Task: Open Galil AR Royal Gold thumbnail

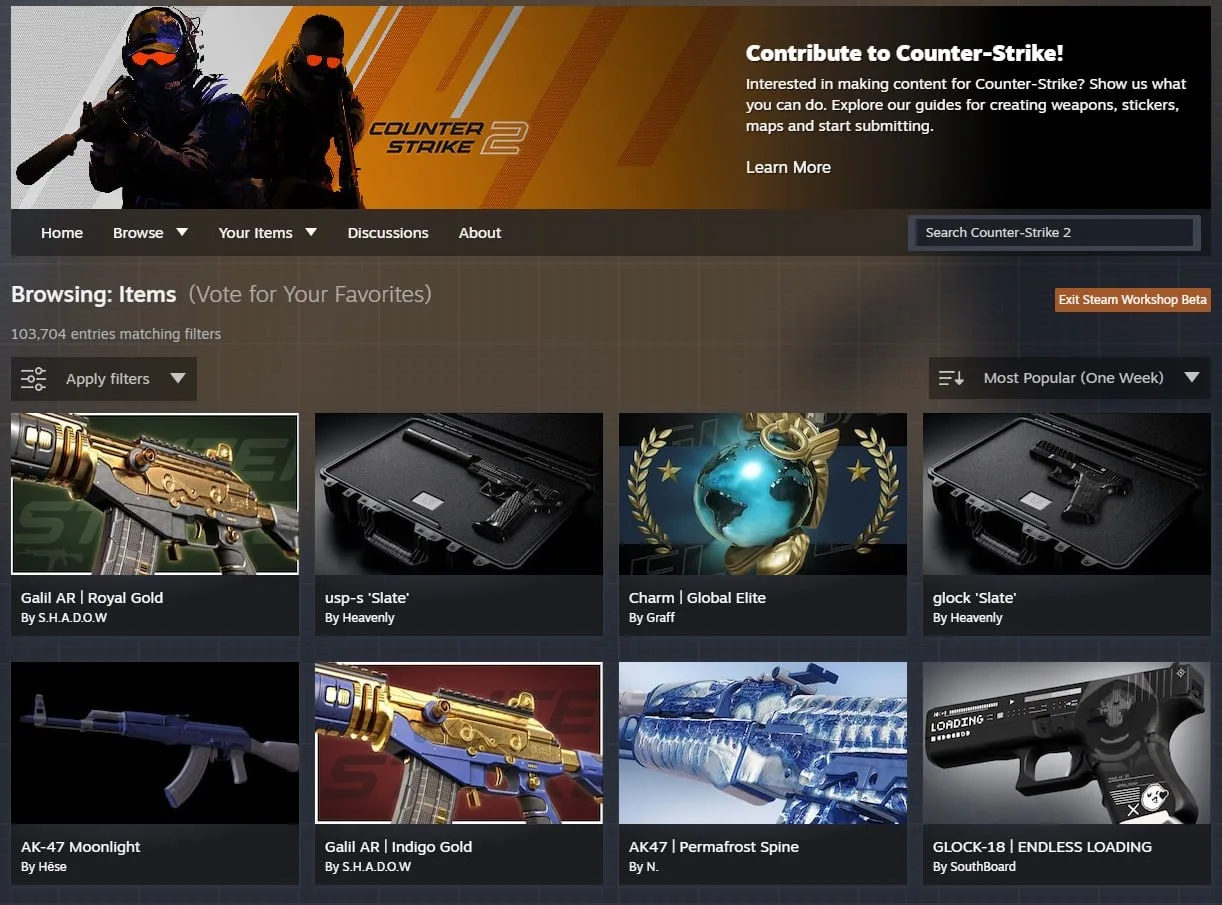Action: coord(155,494)
